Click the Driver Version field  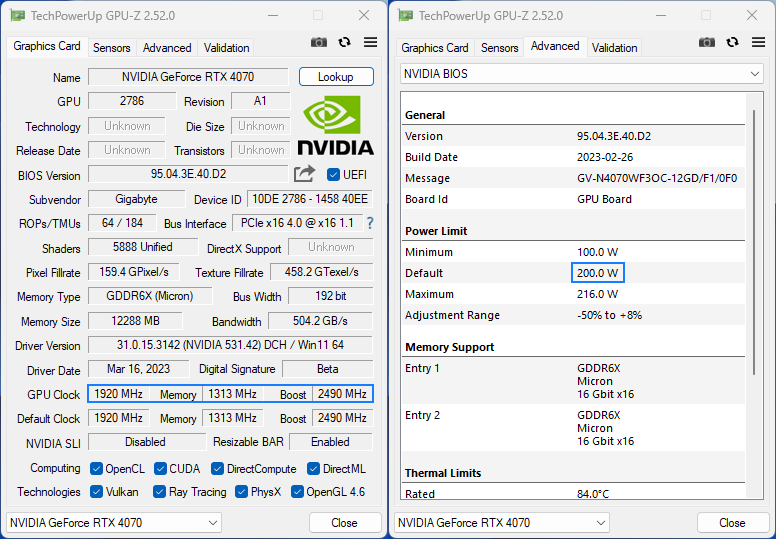(x=230, y=345)
